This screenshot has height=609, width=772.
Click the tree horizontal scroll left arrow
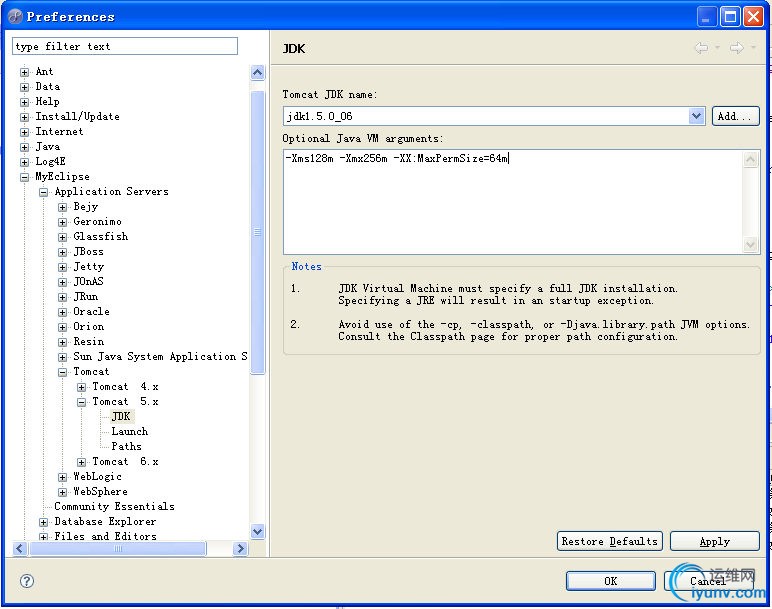pyautogui.click(x=20, y=548)
